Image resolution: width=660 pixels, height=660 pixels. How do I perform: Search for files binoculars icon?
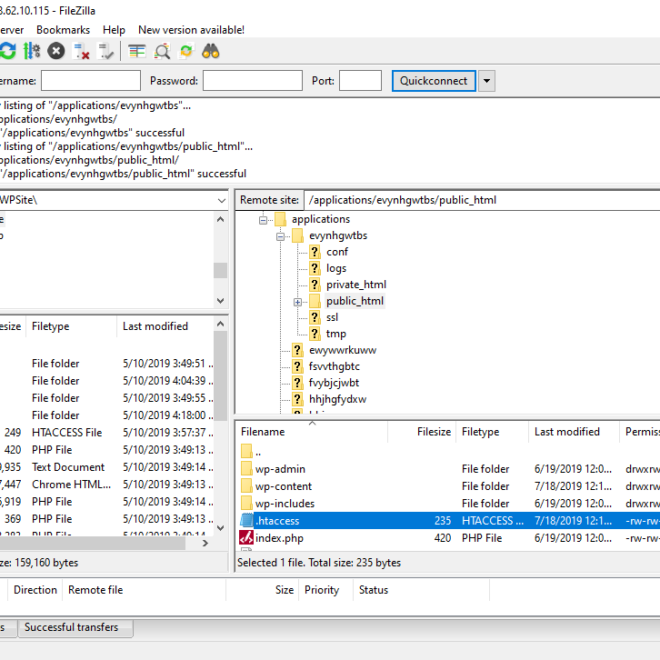(x=210, y=51)
